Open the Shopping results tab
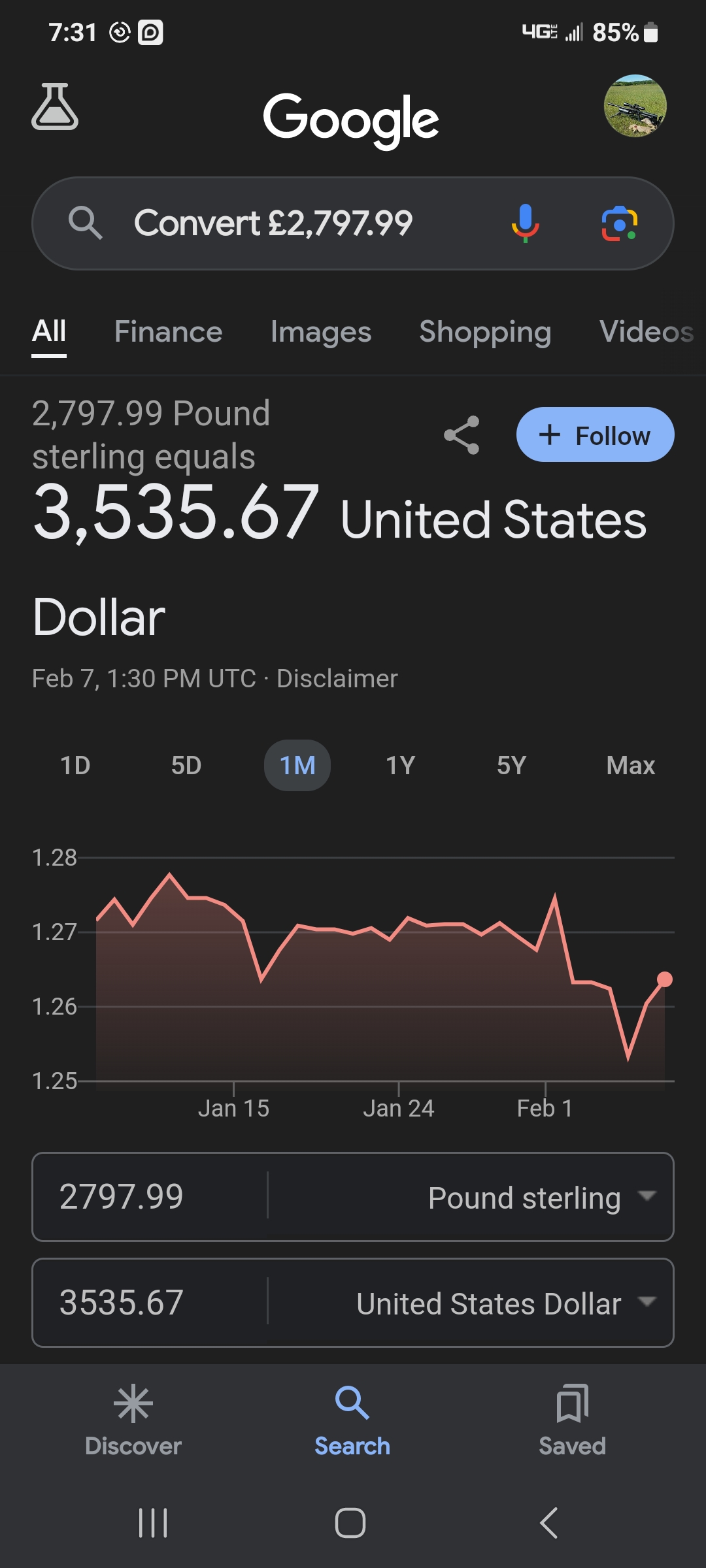The width and height of the screenshot is (706, 1568). (x=485, y=332)
